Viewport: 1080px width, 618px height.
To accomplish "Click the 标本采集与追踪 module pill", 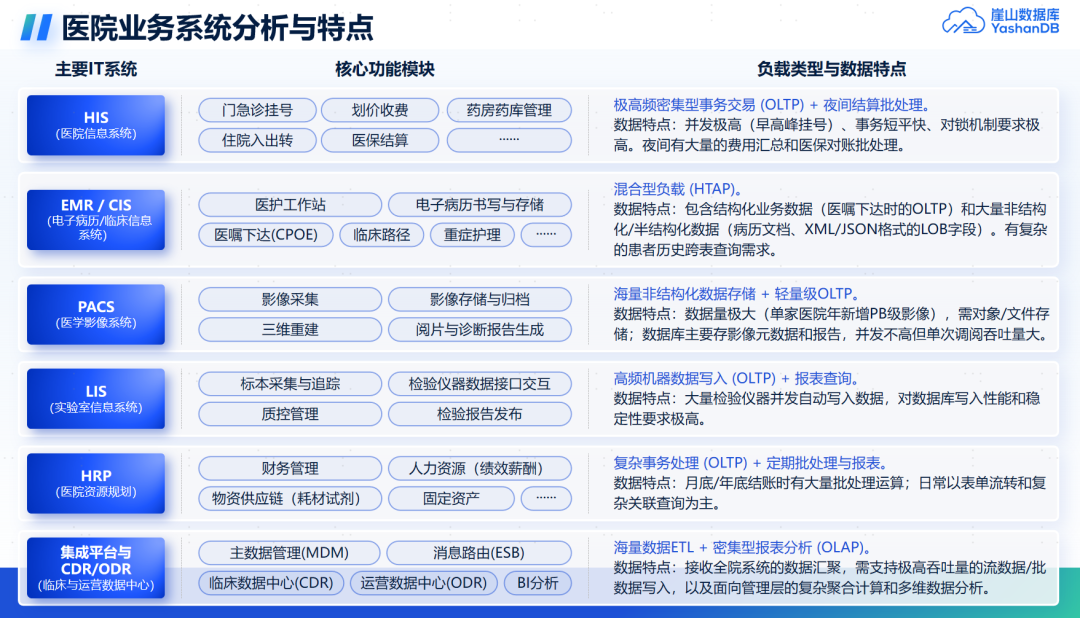I will point(290,384).
